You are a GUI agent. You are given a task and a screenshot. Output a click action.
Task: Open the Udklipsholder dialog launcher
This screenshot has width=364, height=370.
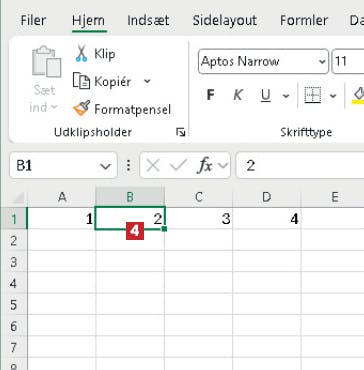pos(181,132)
